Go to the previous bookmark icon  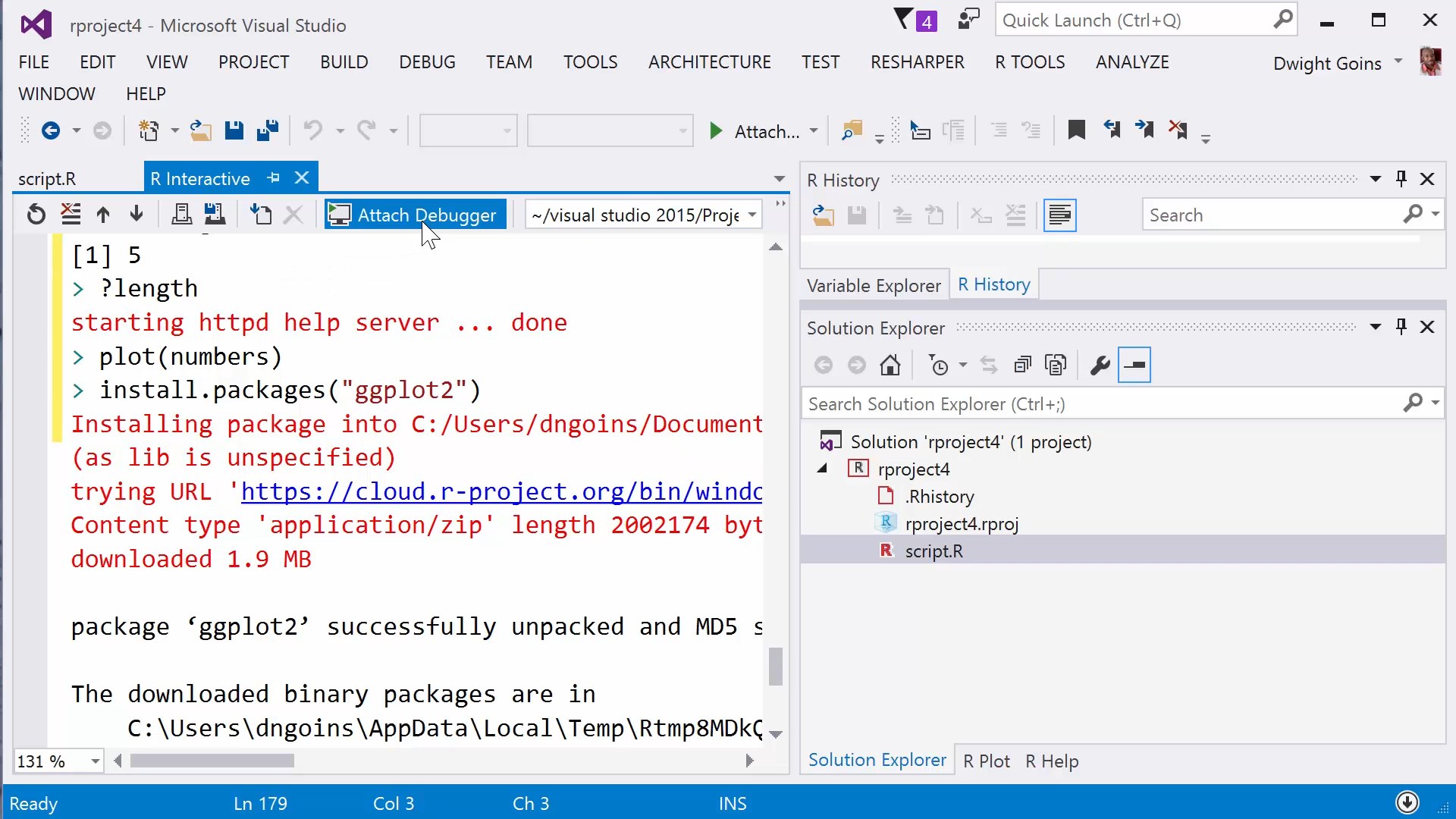pos(1112,130)
